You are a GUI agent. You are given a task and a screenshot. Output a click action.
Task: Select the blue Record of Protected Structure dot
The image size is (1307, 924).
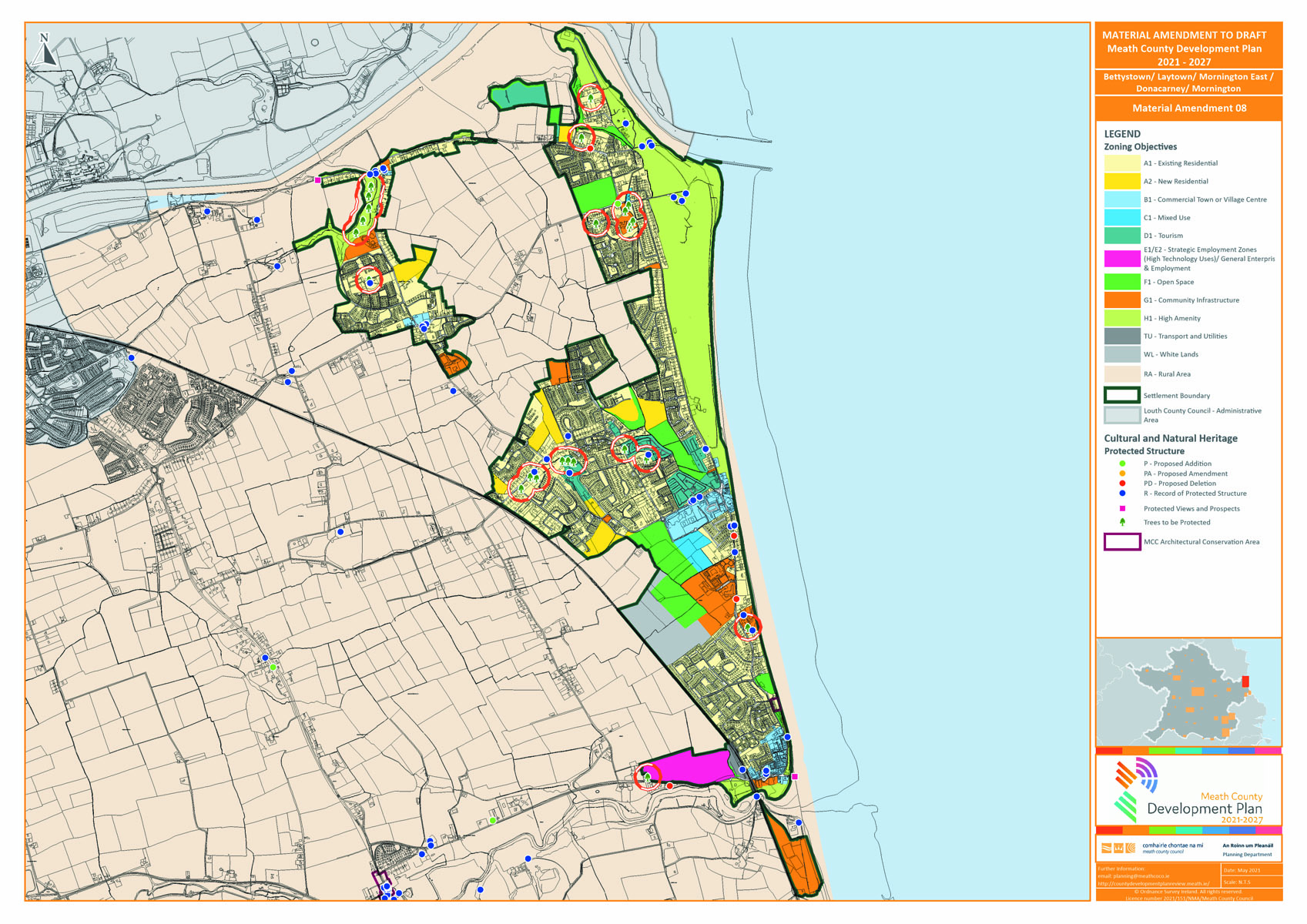coord(1122,493)
